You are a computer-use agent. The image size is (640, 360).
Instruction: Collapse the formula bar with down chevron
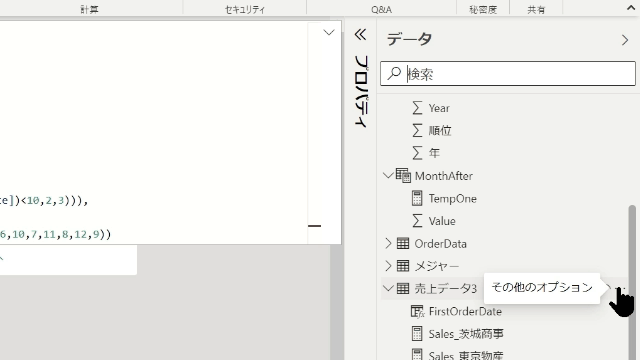tap(329, 33)
